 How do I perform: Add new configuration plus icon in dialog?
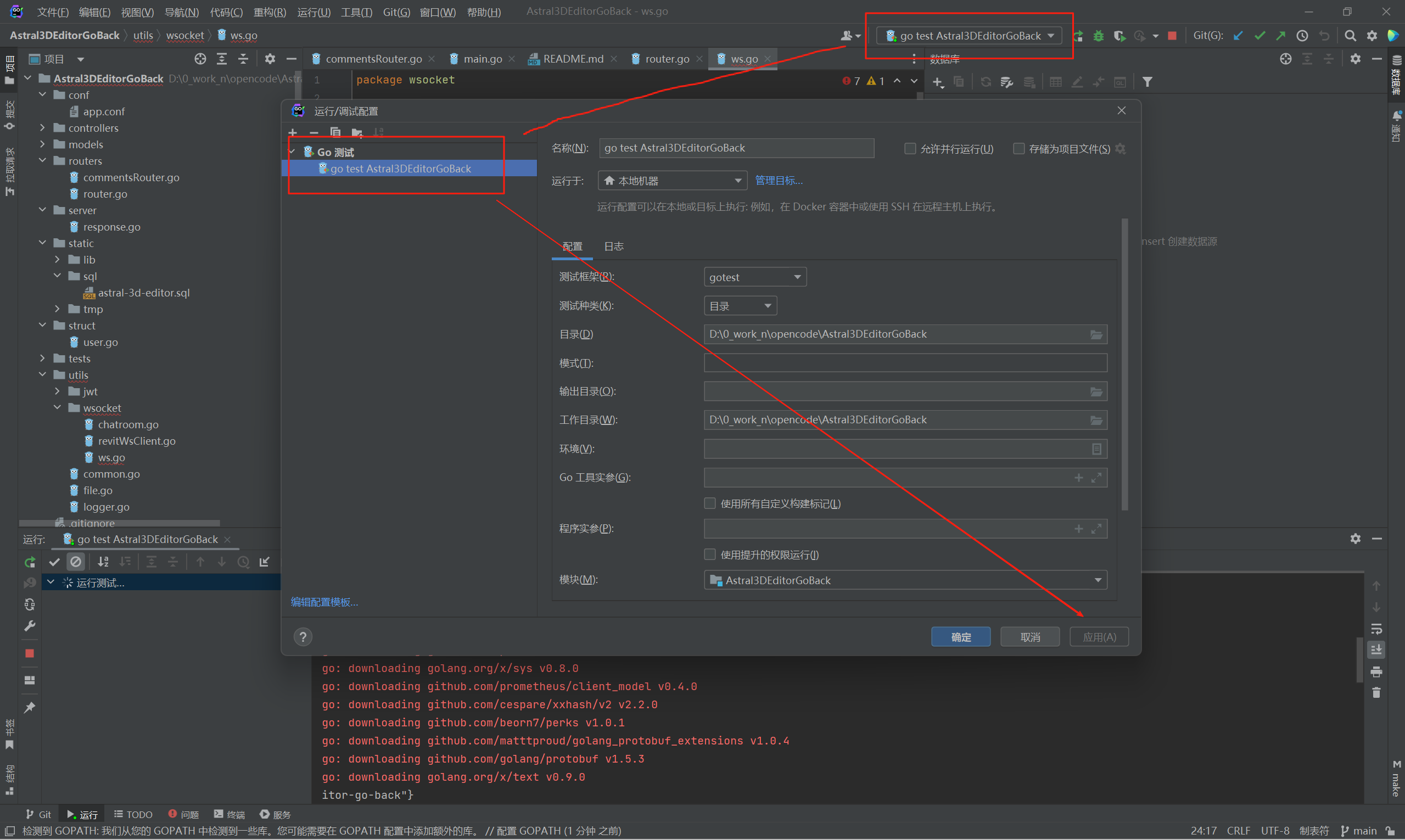point(293,132)
